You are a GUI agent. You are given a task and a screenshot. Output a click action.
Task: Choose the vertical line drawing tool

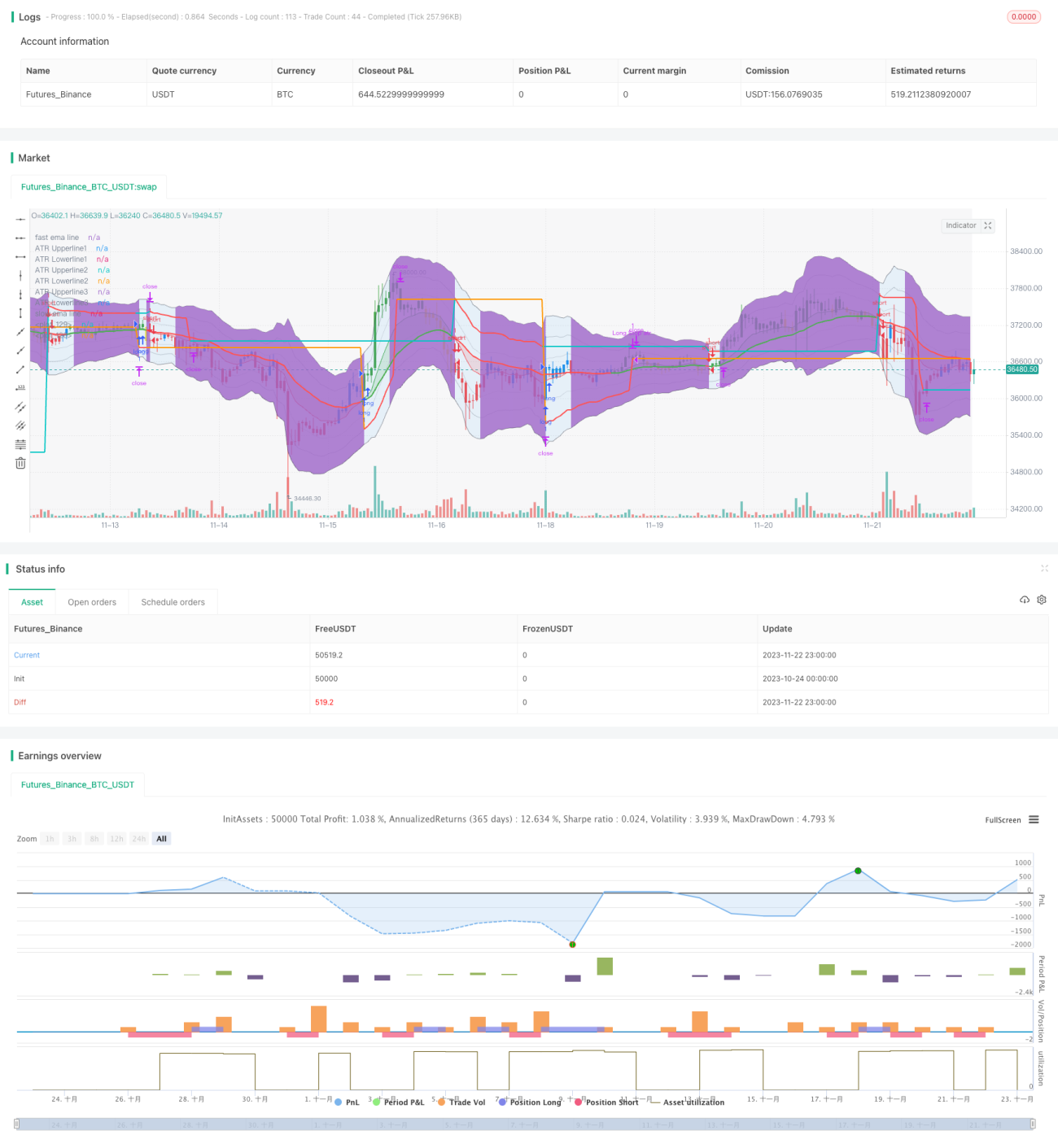coord(20,276)
